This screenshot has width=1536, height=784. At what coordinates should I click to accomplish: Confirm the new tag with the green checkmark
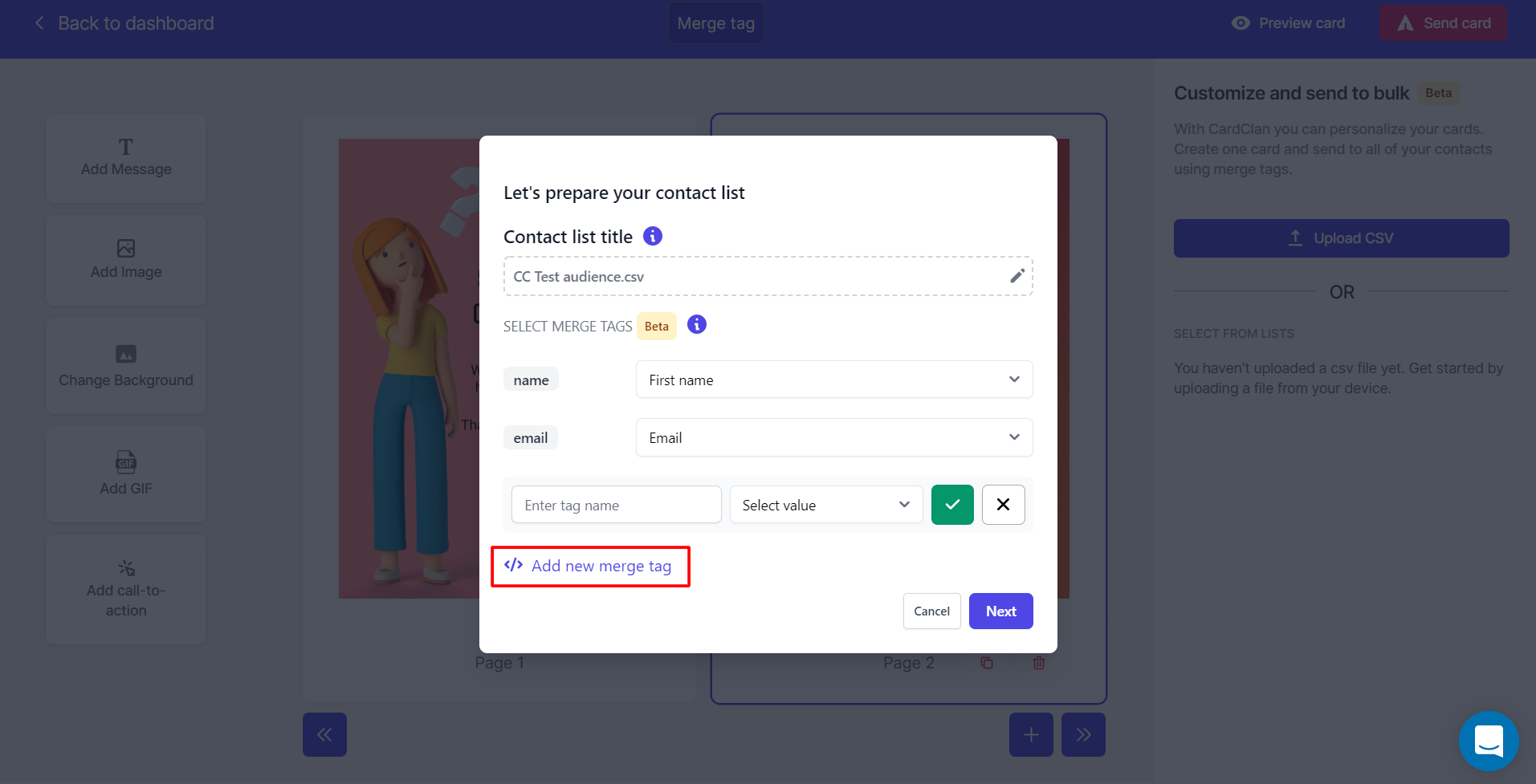[x=951, y=504]
